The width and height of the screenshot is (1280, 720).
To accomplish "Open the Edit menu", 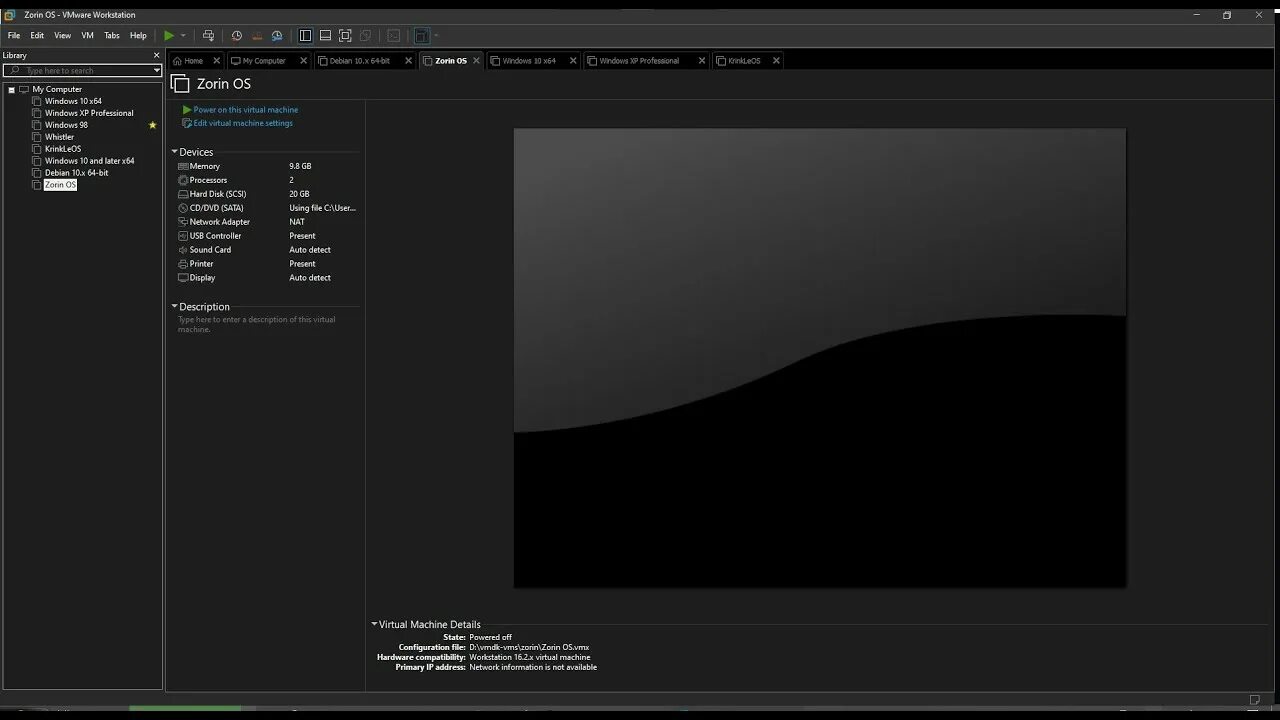I will pyautogui.click(x=37, y=35).
